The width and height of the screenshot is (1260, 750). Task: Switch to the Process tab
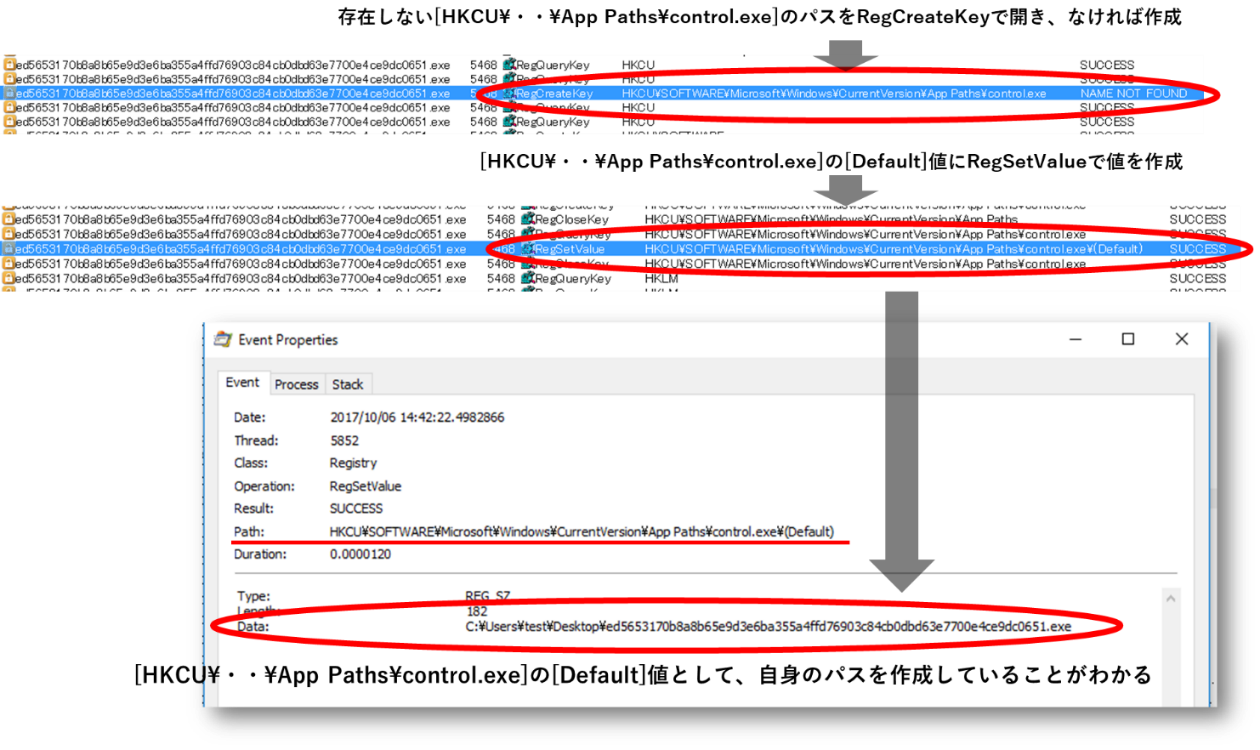(x=297, y=384)
